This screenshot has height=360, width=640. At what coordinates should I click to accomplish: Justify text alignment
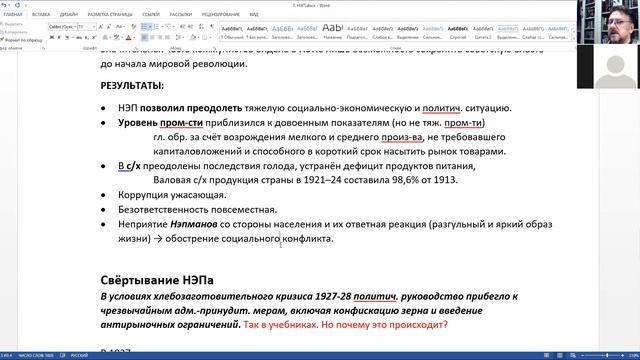tap(167, 37)
